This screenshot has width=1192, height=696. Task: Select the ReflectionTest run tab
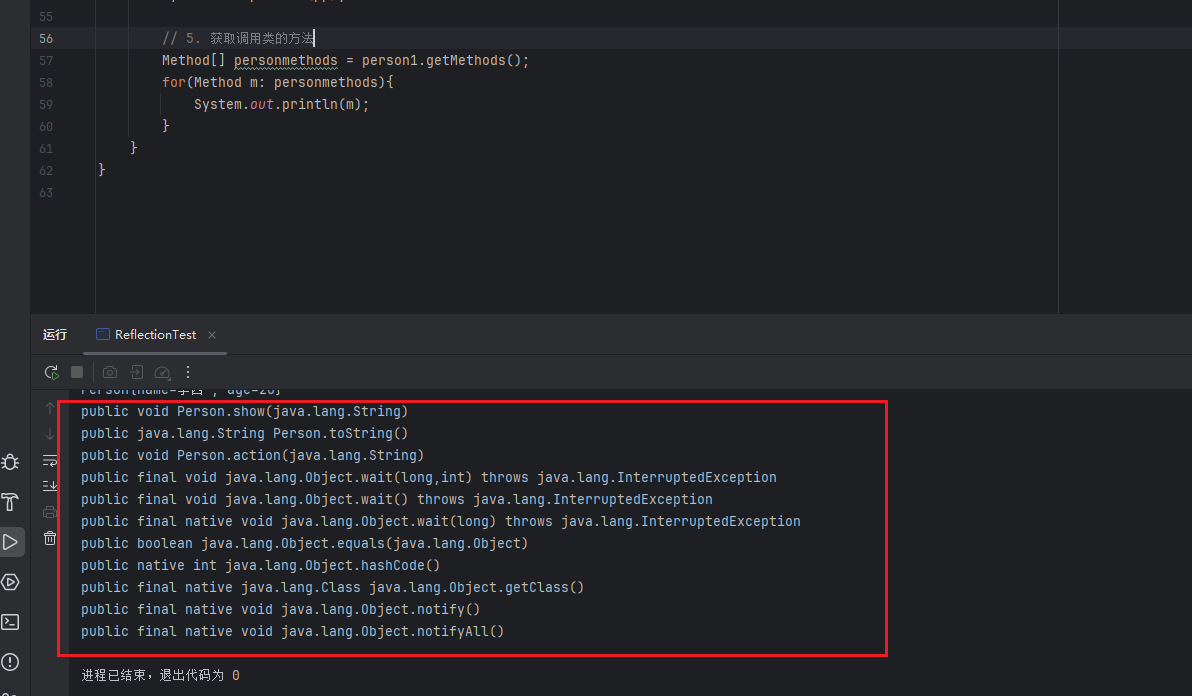tap(155, 335)
